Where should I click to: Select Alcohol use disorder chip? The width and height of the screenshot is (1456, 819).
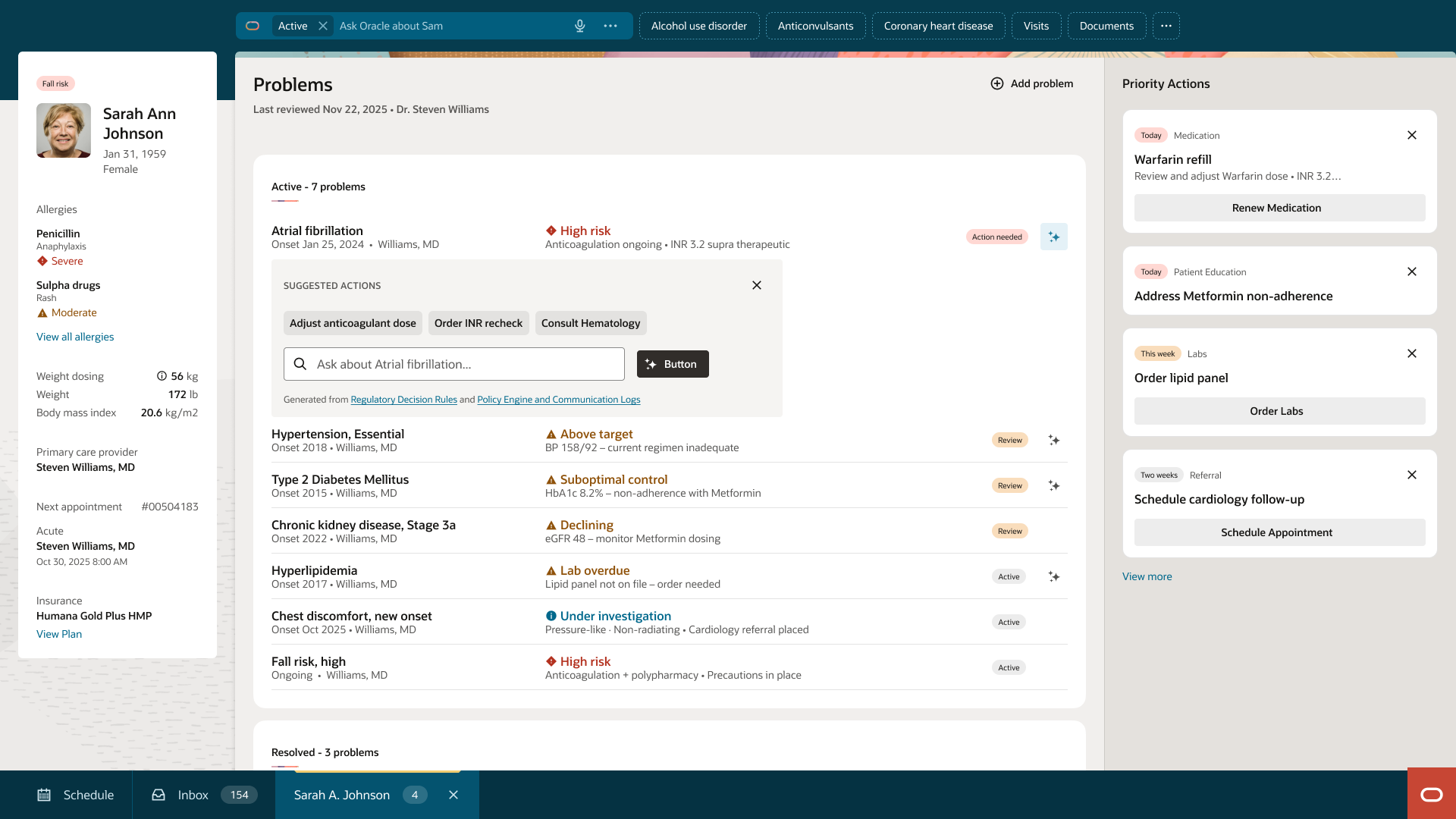pos(699,26)
